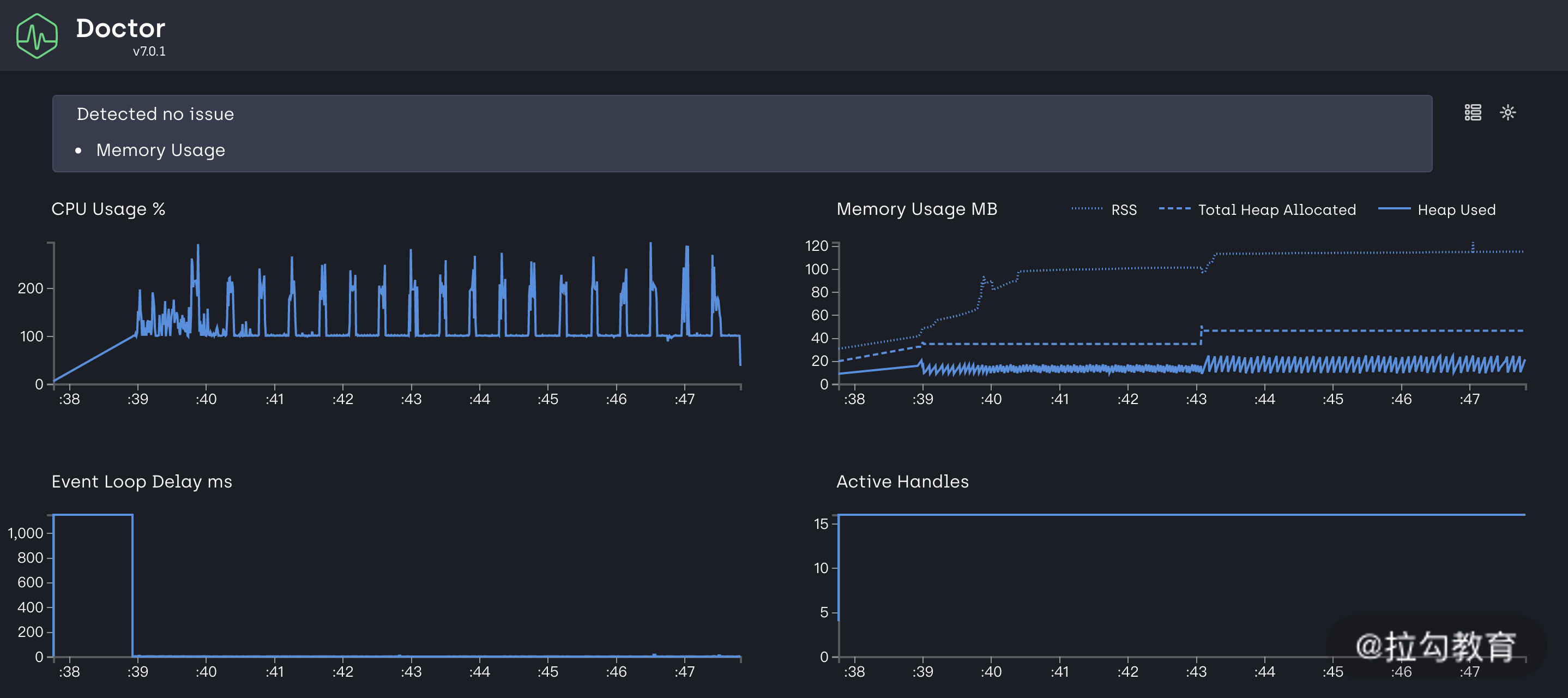1568x698 pixels.
Task: Expand the 'Detected no issue' alert panel
Action: point(155,114)
